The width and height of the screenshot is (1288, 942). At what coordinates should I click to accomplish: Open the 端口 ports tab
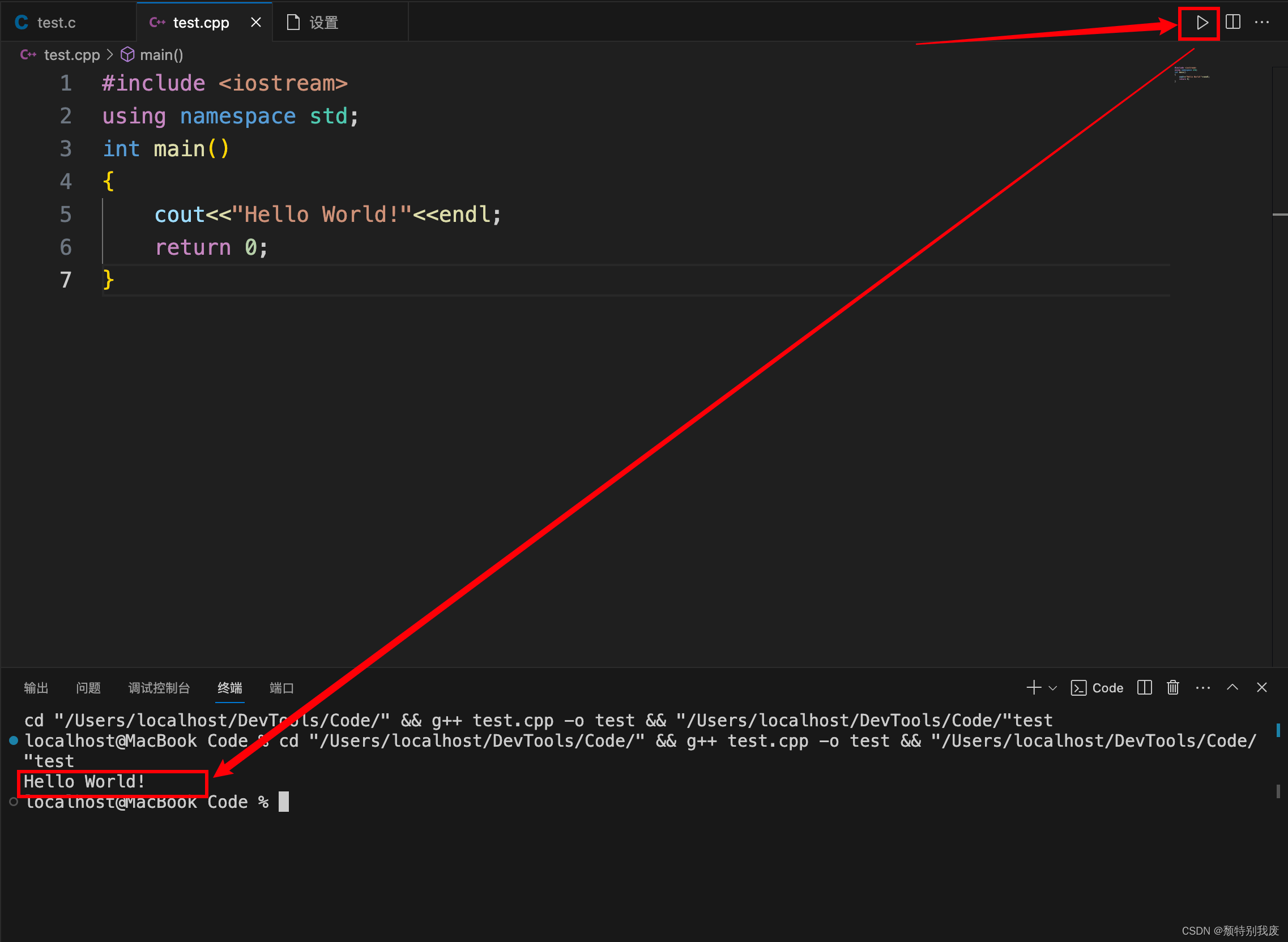tap(282, 688)
